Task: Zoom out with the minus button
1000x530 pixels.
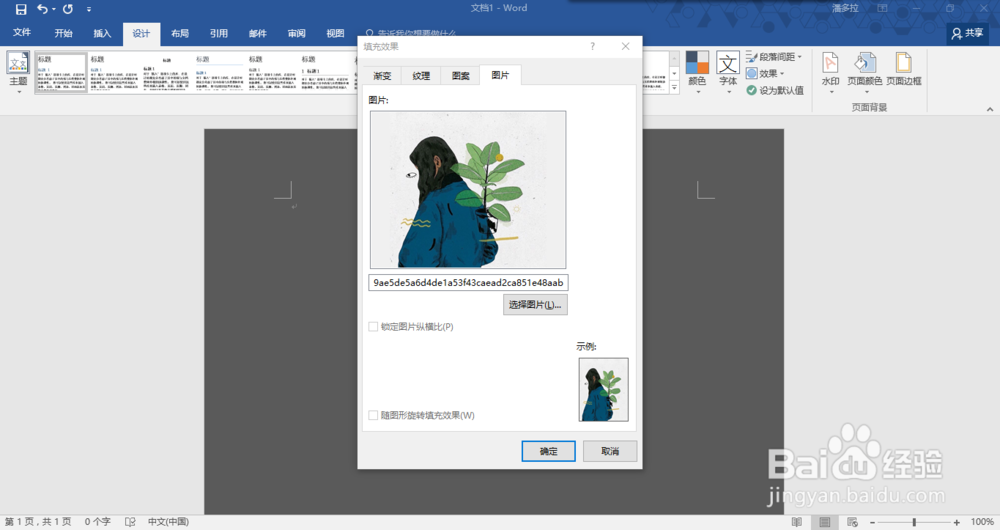Action: pyautogui.click(x=872, y=522)
